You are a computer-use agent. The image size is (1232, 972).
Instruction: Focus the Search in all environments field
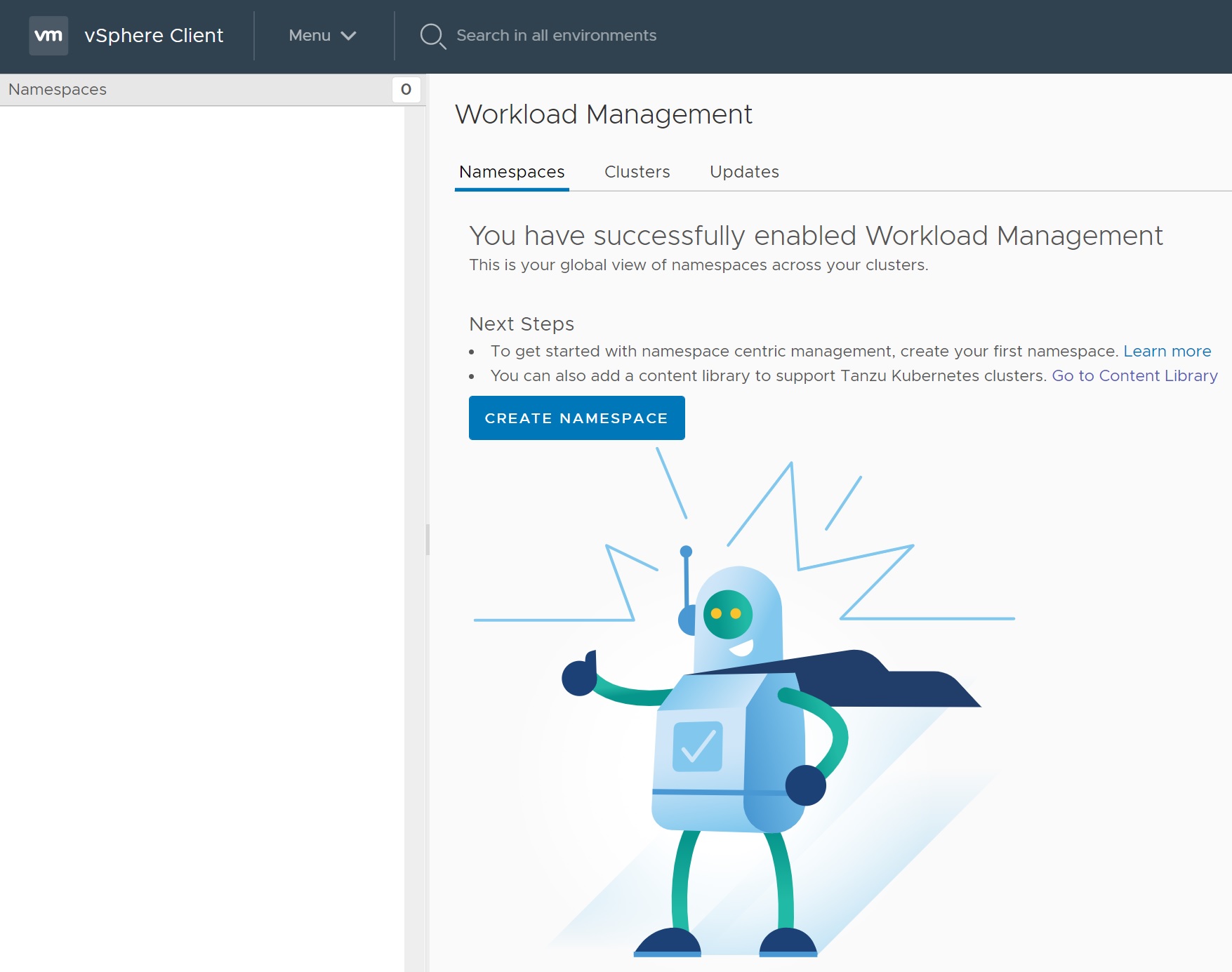tap(556, 36)
